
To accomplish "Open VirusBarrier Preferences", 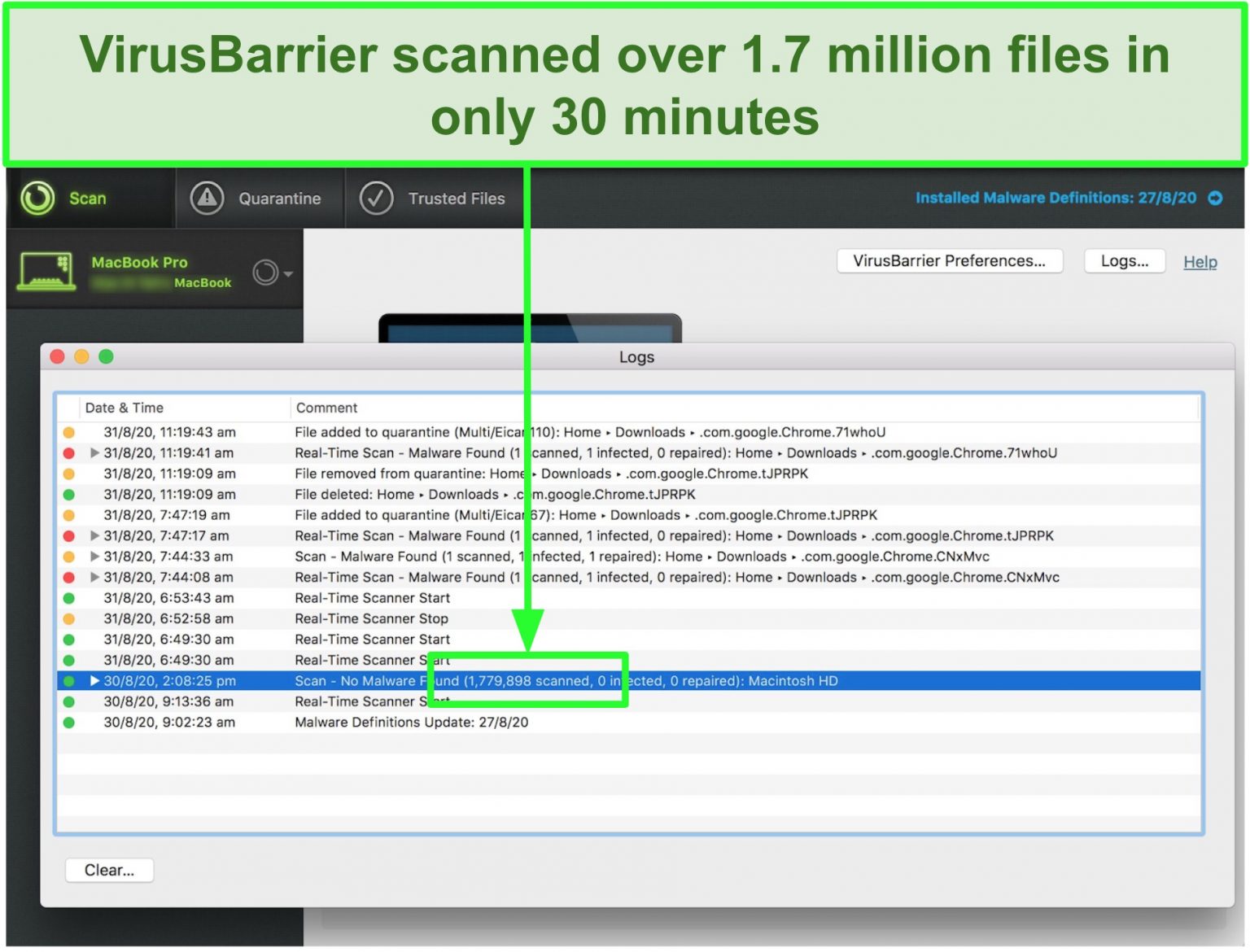I will tap(950, 261).
